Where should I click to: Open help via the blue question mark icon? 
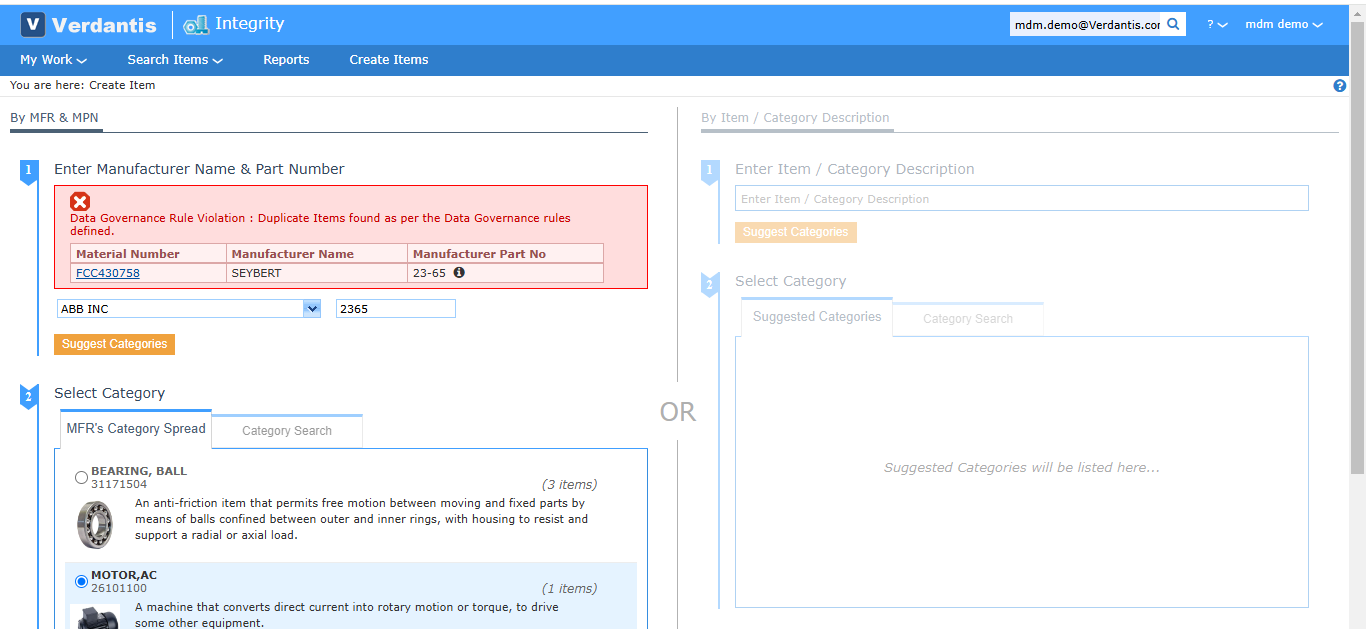pos(1339,85)
